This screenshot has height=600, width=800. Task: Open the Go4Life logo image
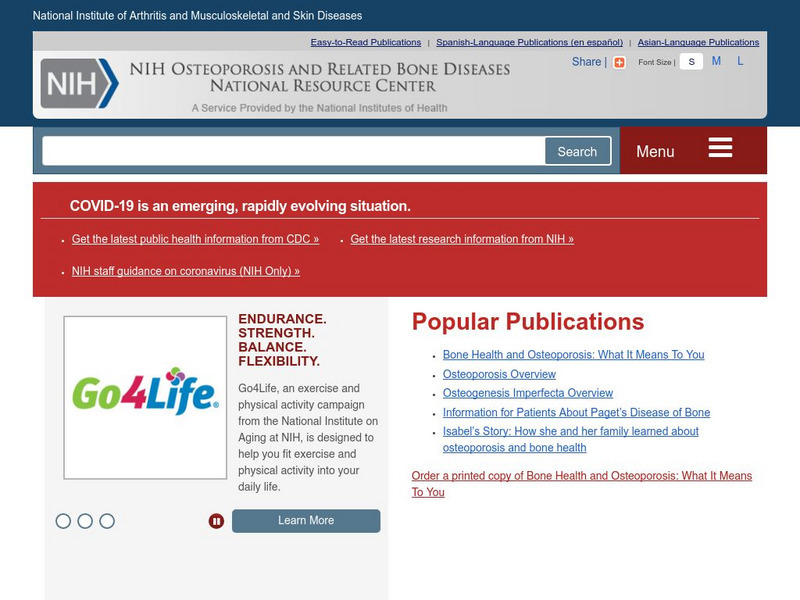[x=145, y=397]
